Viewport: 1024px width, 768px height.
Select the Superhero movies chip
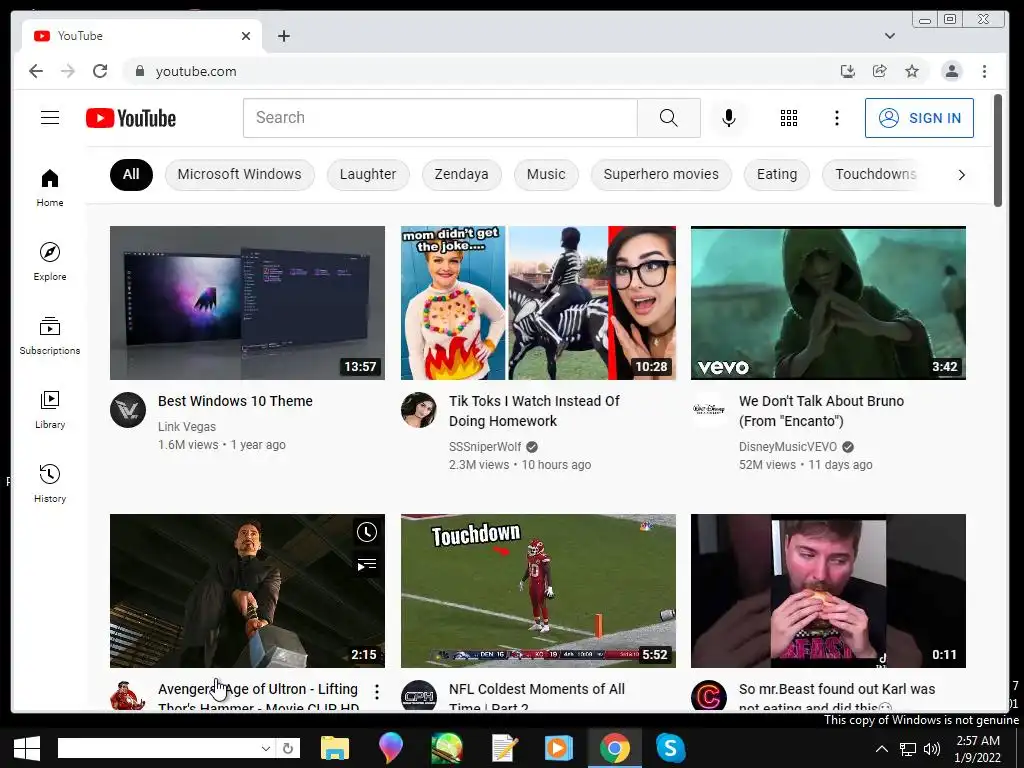click(x=661, y=175)
